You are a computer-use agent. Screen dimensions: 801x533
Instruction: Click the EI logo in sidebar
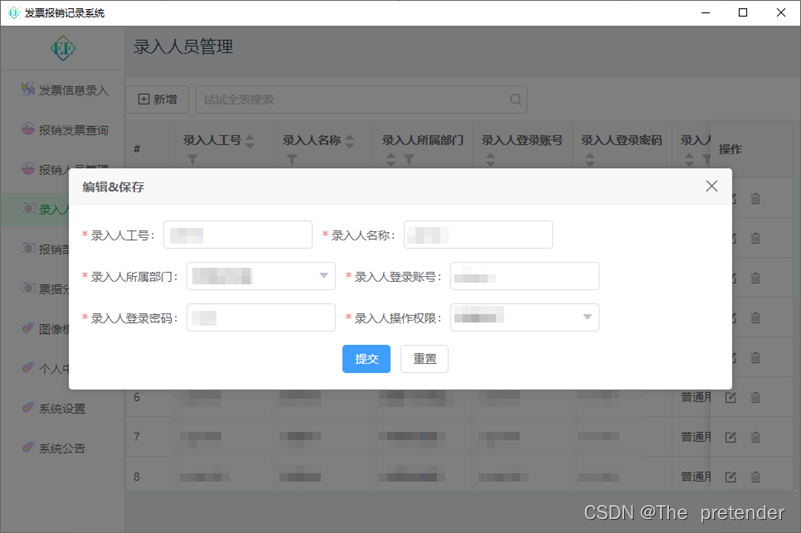63,48
